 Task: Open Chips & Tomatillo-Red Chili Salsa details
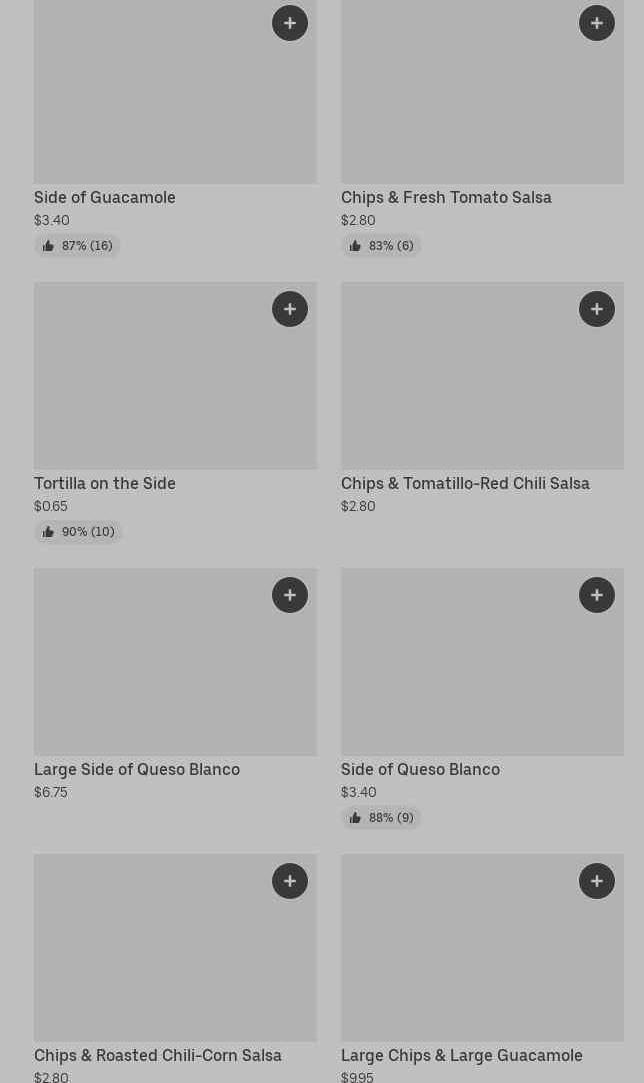click(465, 484)
